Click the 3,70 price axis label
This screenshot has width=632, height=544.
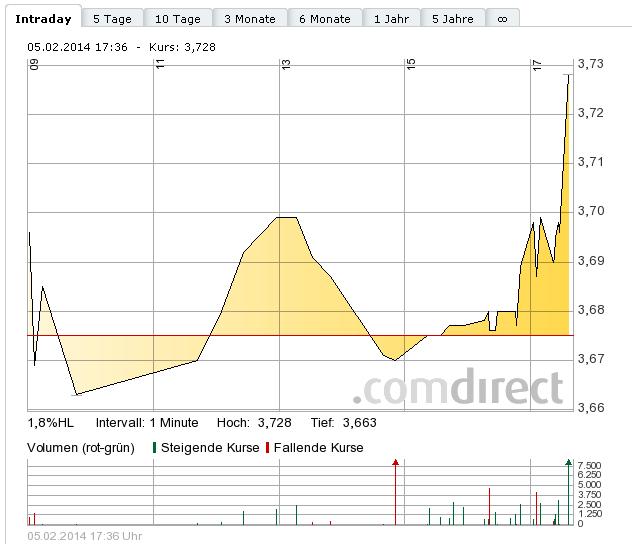tap(590, 211)
